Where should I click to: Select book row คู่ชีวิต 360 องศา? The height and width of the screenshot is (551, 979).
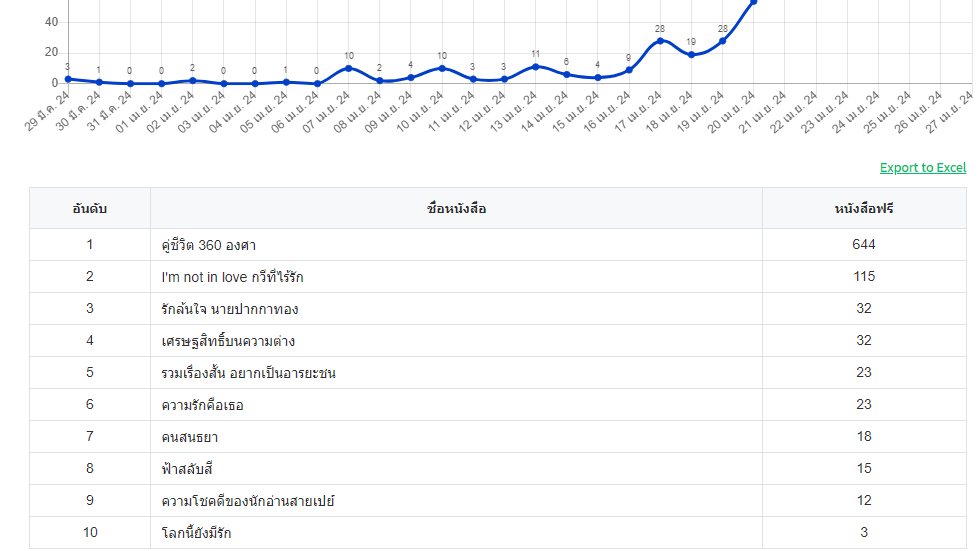[498, 245]
